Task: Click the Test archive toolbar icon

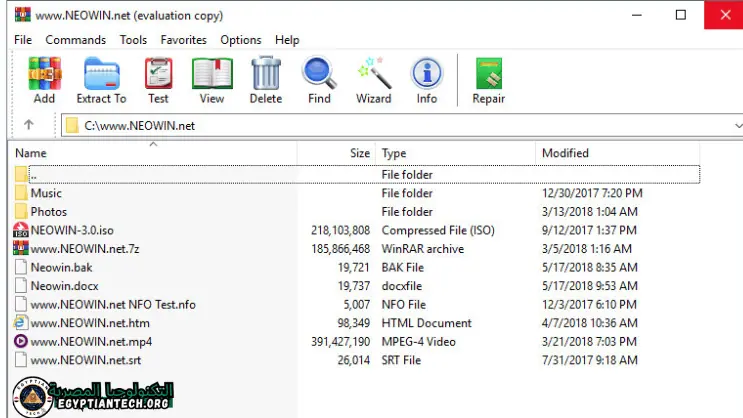Action: coord(158,73)
